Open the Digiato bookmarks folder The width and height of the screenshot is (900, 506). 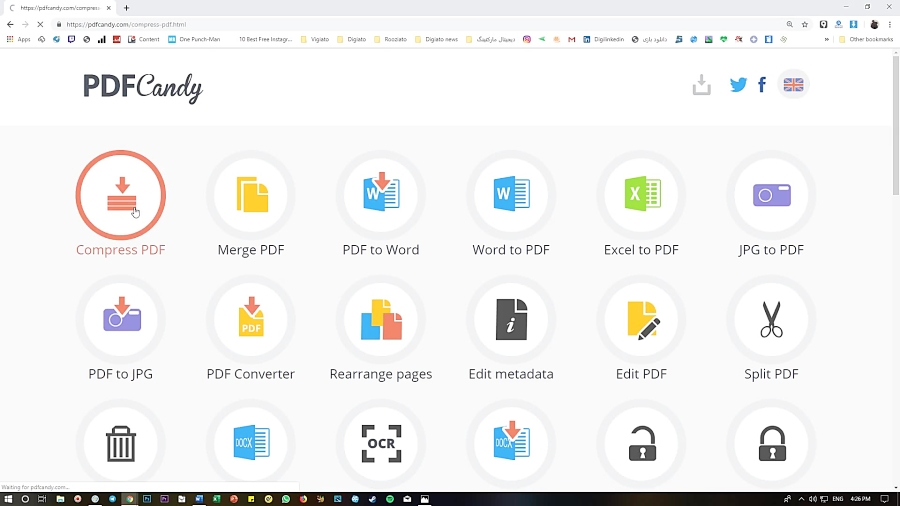351,40
